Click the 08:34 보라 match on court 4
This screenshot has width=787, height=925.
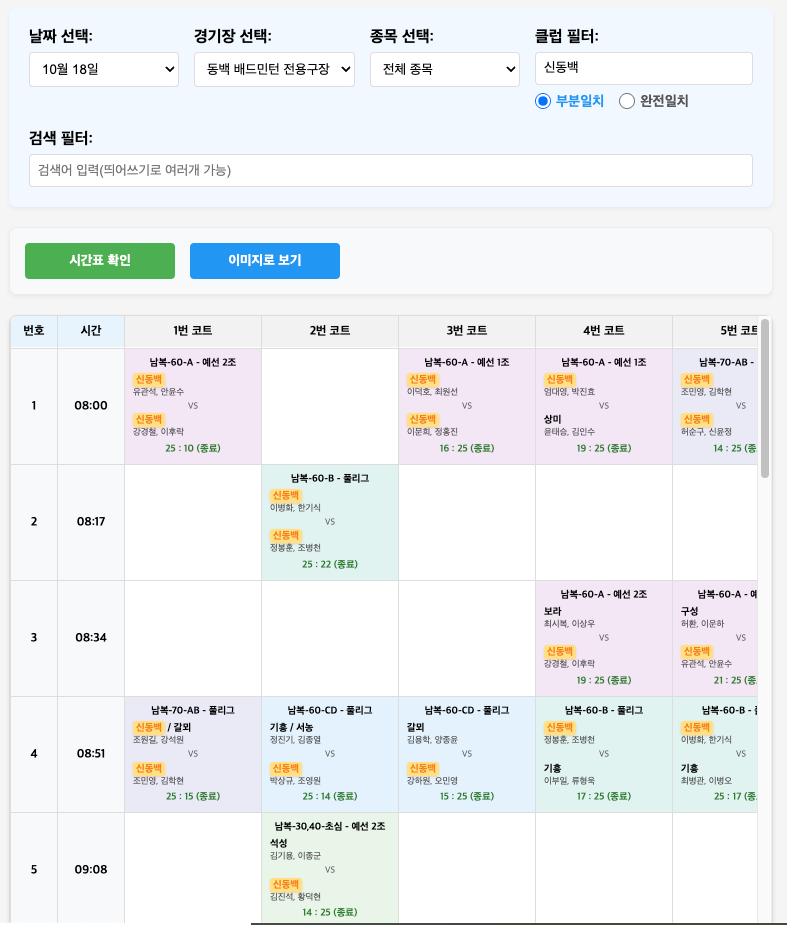(603, 638)
